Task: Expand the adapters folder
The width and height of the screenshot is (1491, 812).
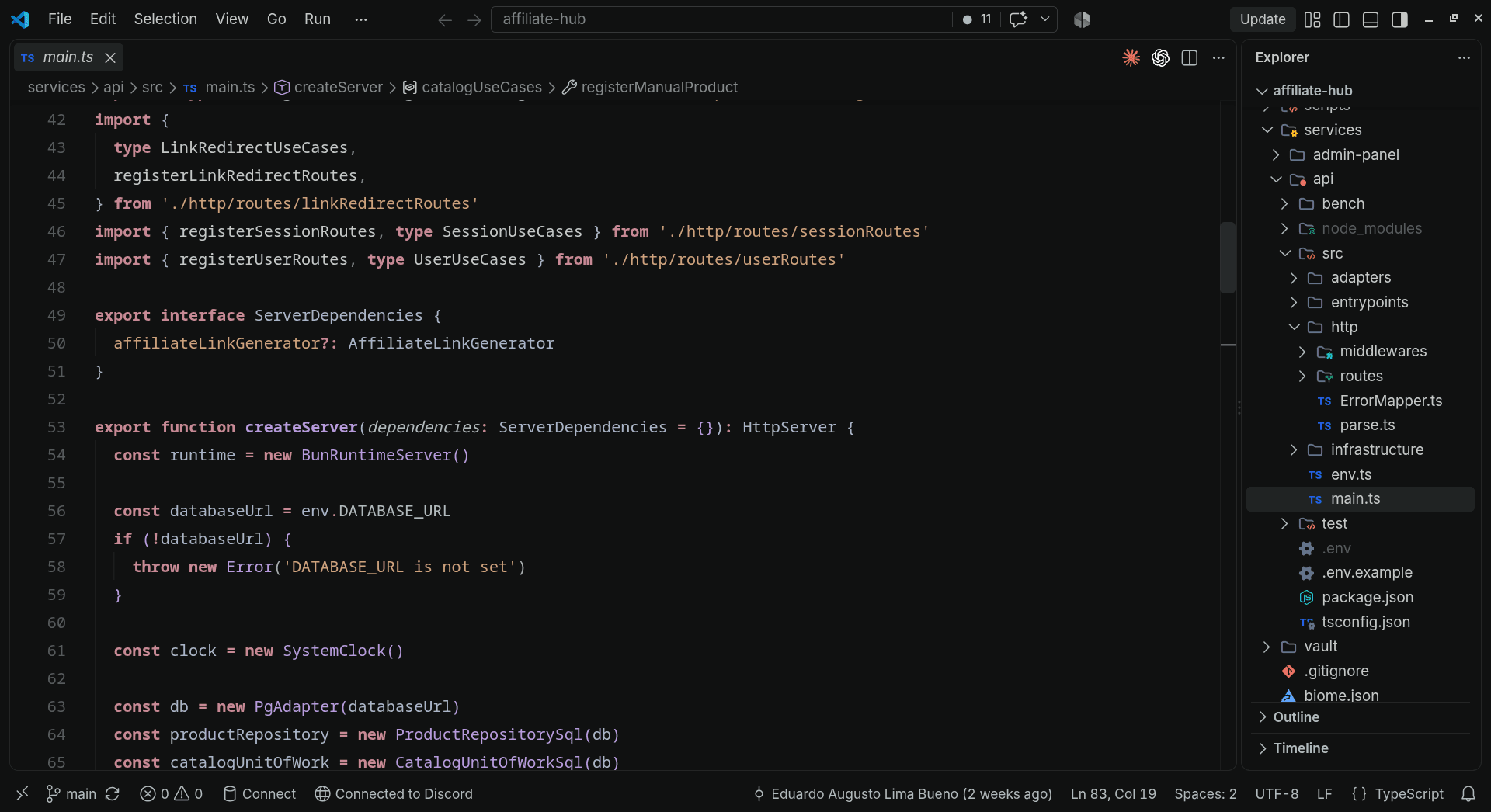Action: 1294,278
